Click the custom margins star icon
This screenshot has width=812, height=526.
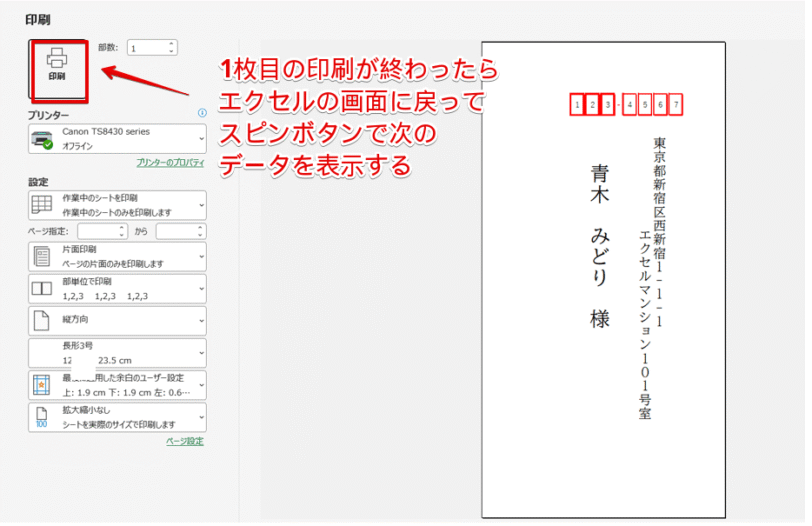coord(41,385)
